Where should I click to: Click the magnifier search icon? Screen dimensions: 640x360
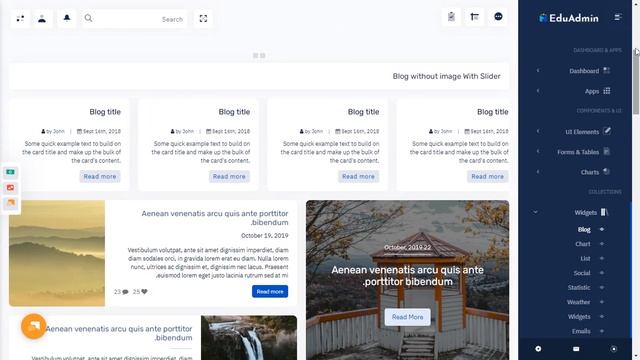tap(89, 18)
